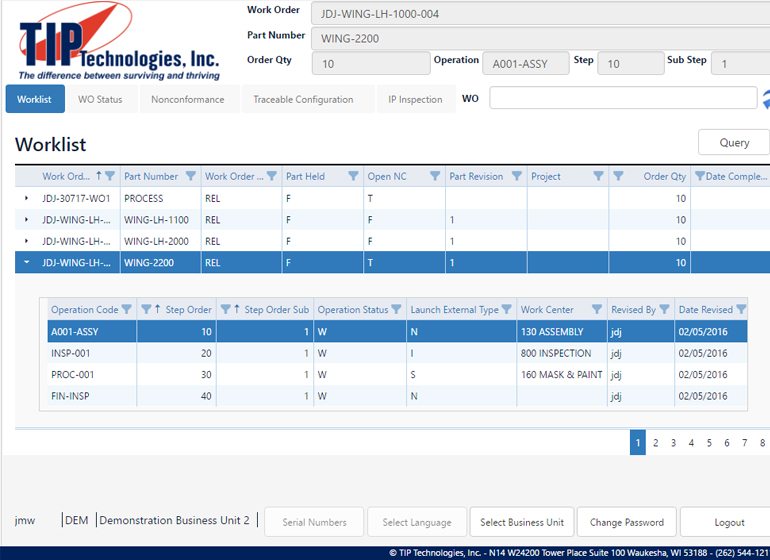
Task: Click the Work Order status column filter icon
Action: [272, 176]
